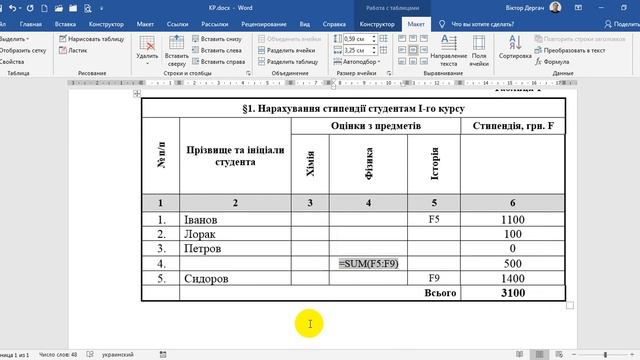Customize the quick access toolbar dropdown

coord(102,8)
